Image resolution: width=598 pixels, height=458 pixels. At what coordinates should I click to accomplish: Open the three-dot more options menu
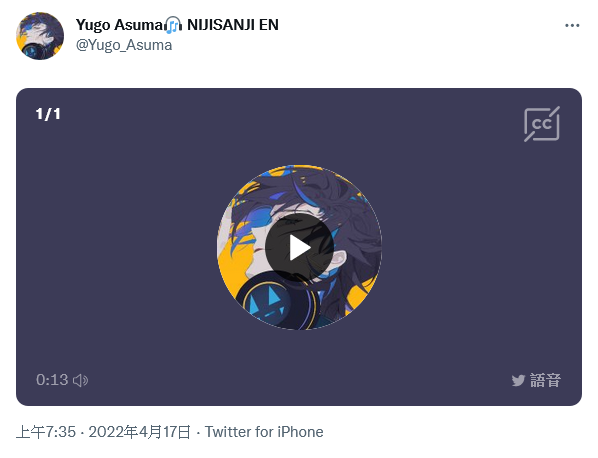[x=572, y=26]
